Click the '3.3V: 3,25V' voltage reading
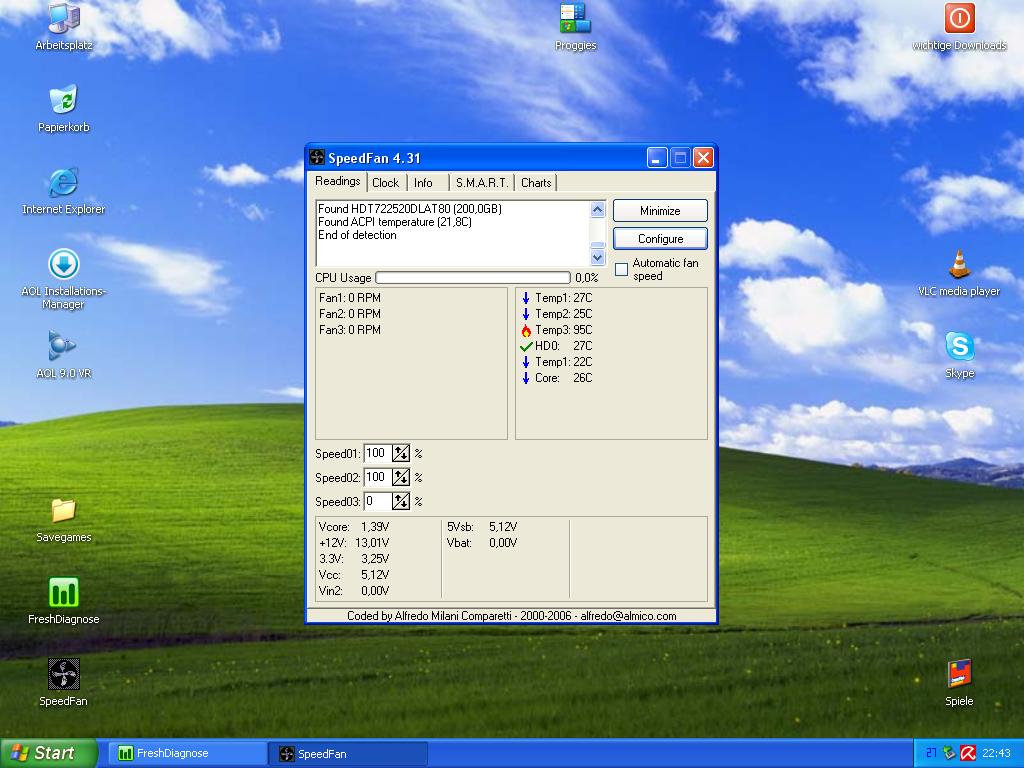The width and height of the screenshot is (1024, 768). click(x=354, y=559)
